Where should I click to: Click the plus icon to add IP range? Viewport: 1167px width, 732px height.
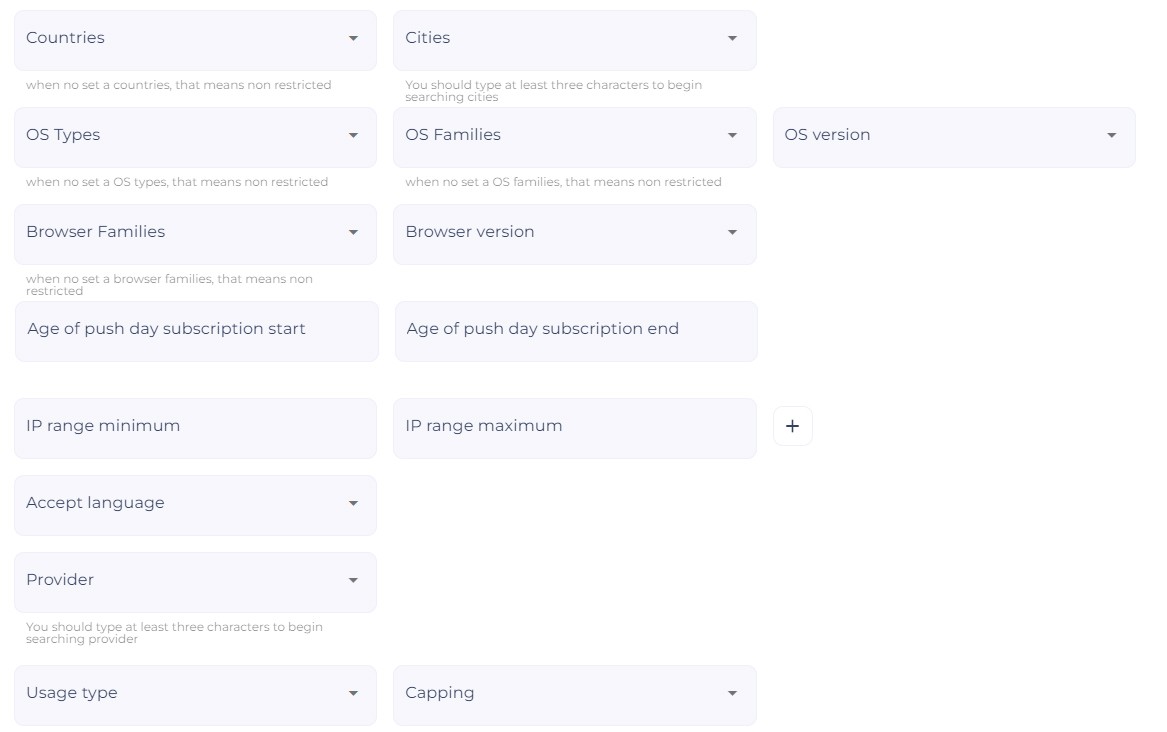click(792, 426)
